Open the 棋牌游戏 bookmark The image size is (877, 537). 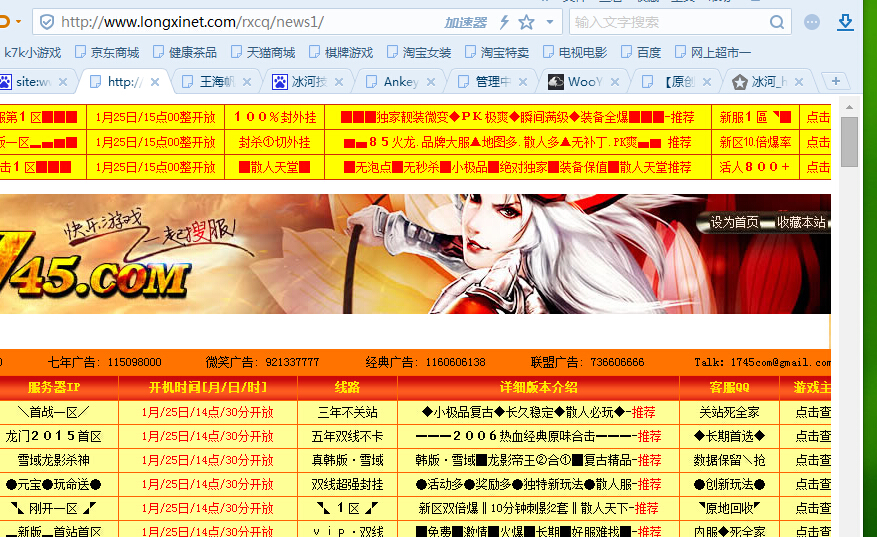coord(341,53)
